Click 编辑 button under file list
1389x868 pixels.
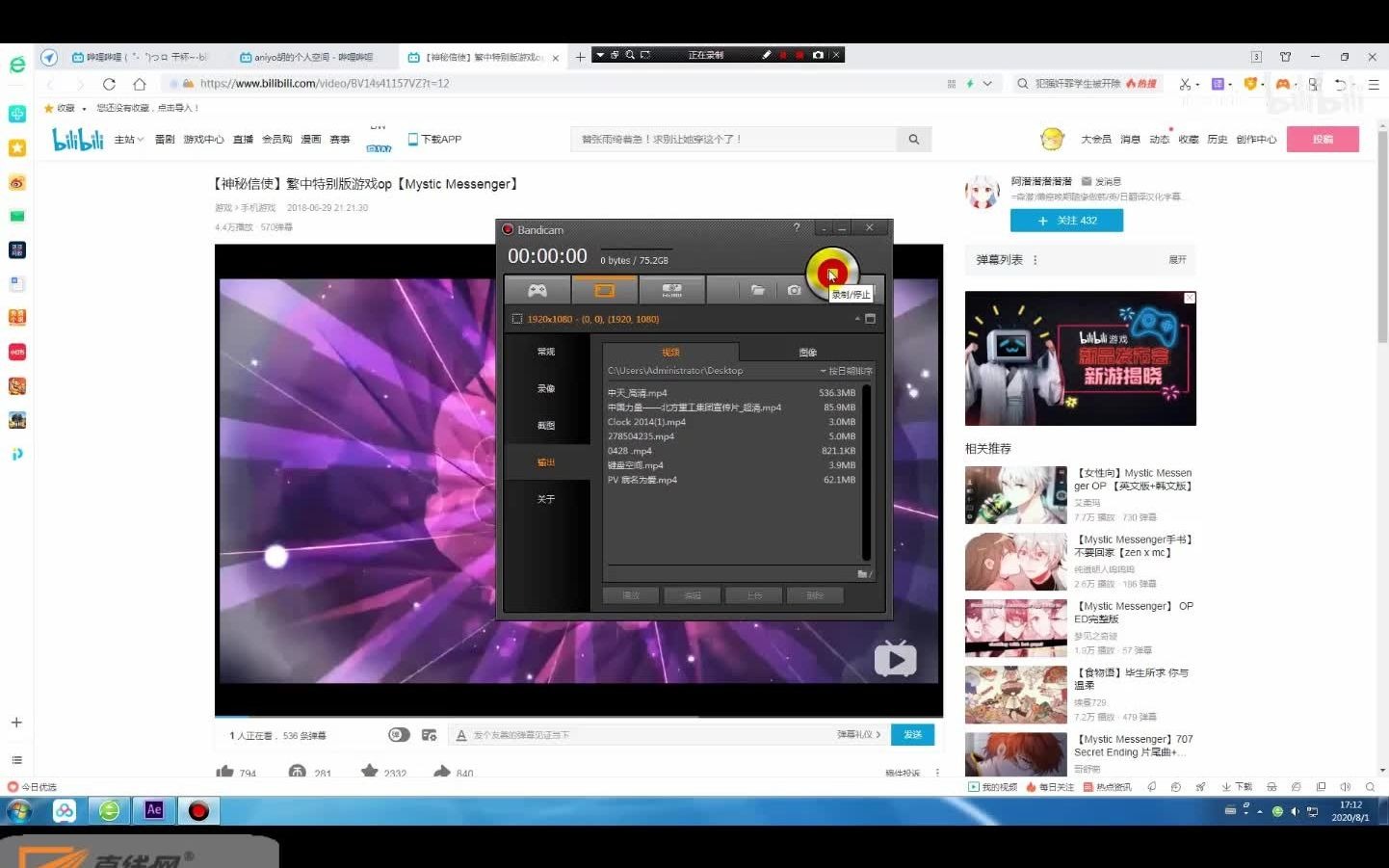(693, 595)
